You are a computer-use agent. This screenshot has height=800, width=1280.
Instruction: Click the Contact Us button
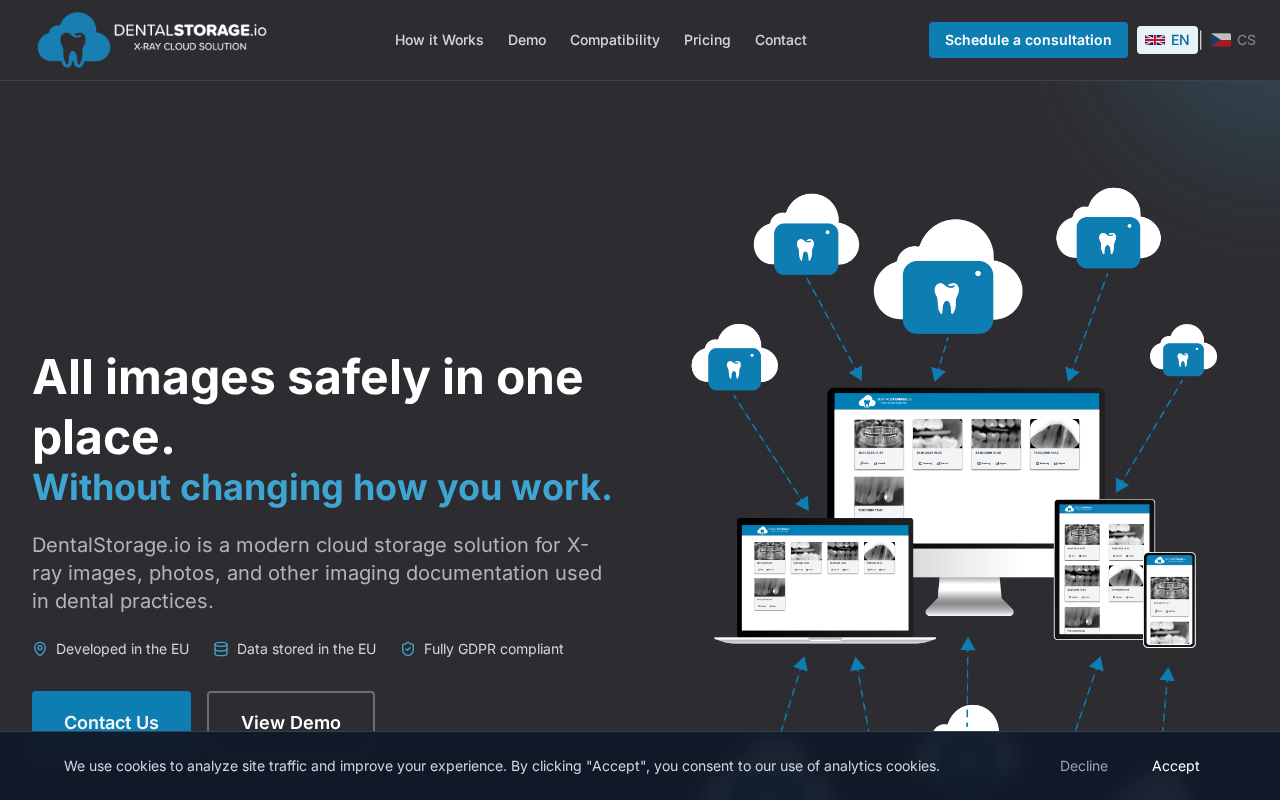tap(111, 722)
